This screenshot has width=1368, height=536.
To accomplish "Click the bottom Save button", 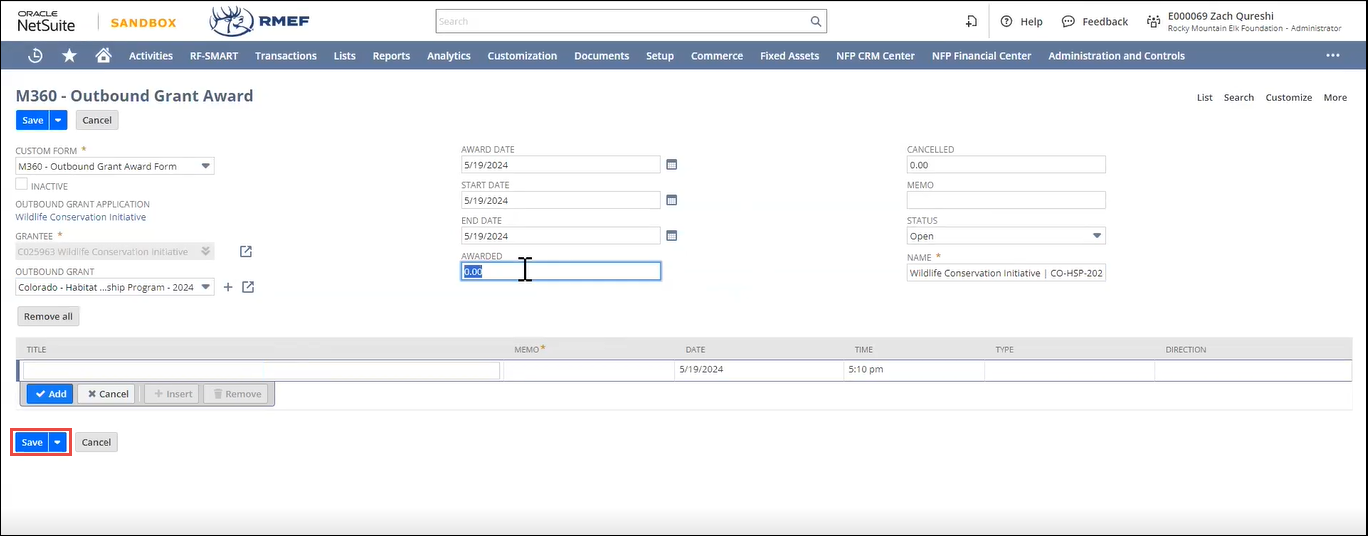I will pyautogui.click(x=32, y=442).
